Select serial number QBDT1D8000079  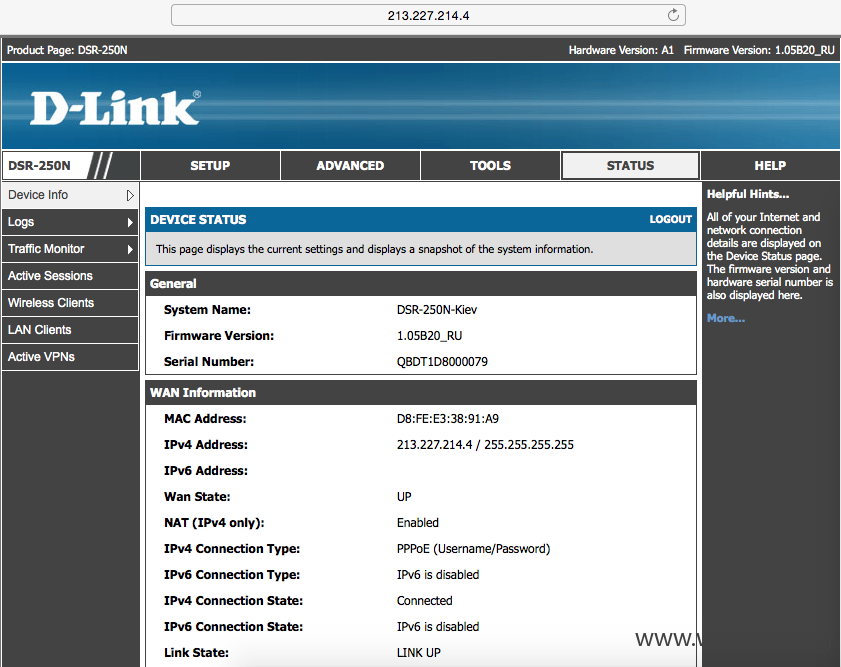[442, 362]
